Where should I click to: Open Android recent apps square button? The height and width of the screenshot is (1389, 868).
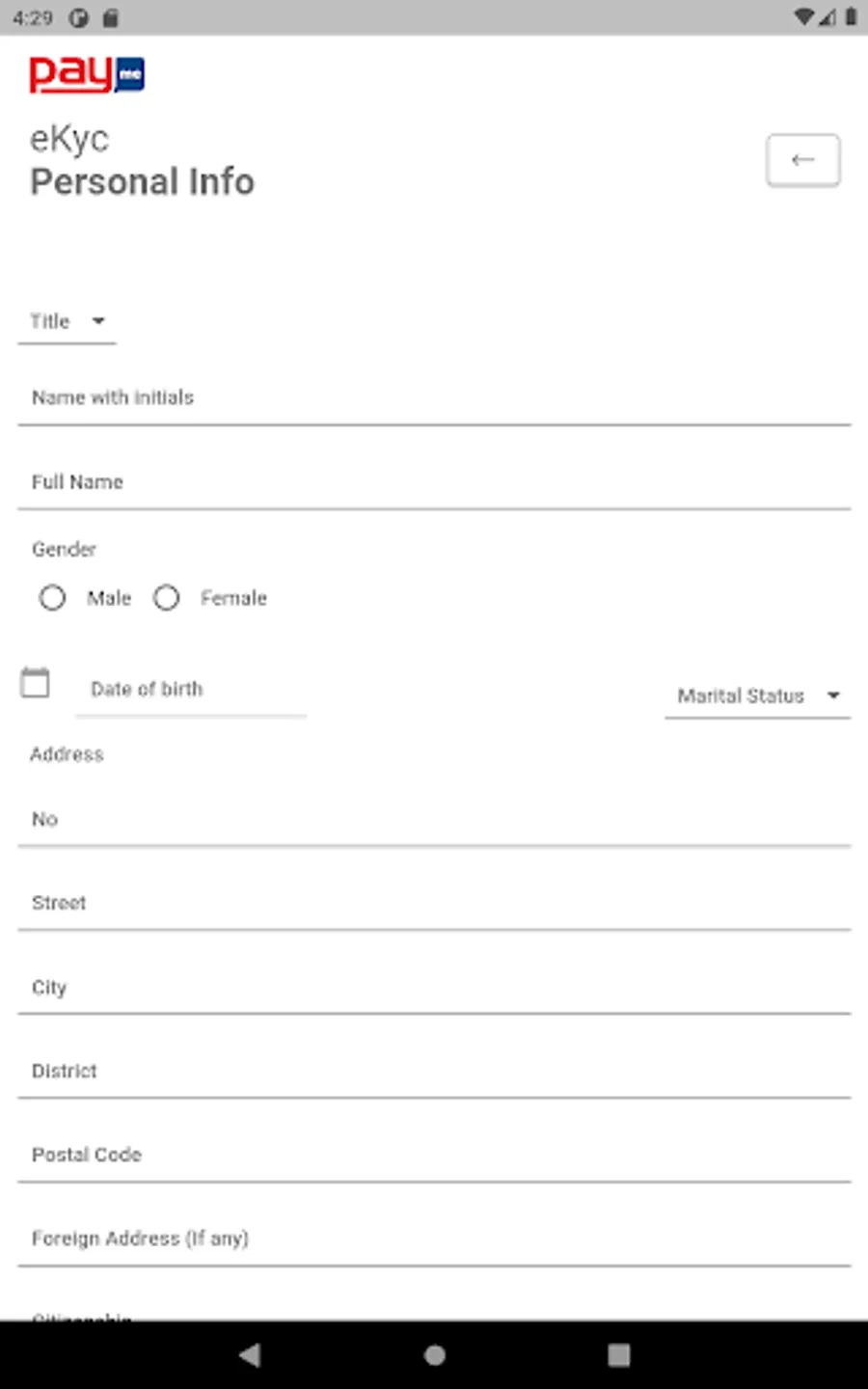click(618, 1355)
